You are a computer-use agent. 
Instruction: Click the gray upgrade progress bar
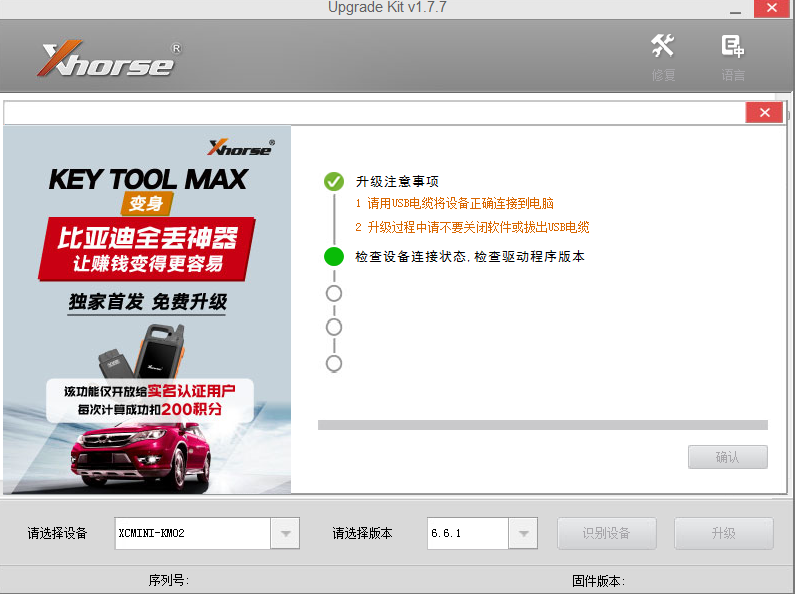543,425
